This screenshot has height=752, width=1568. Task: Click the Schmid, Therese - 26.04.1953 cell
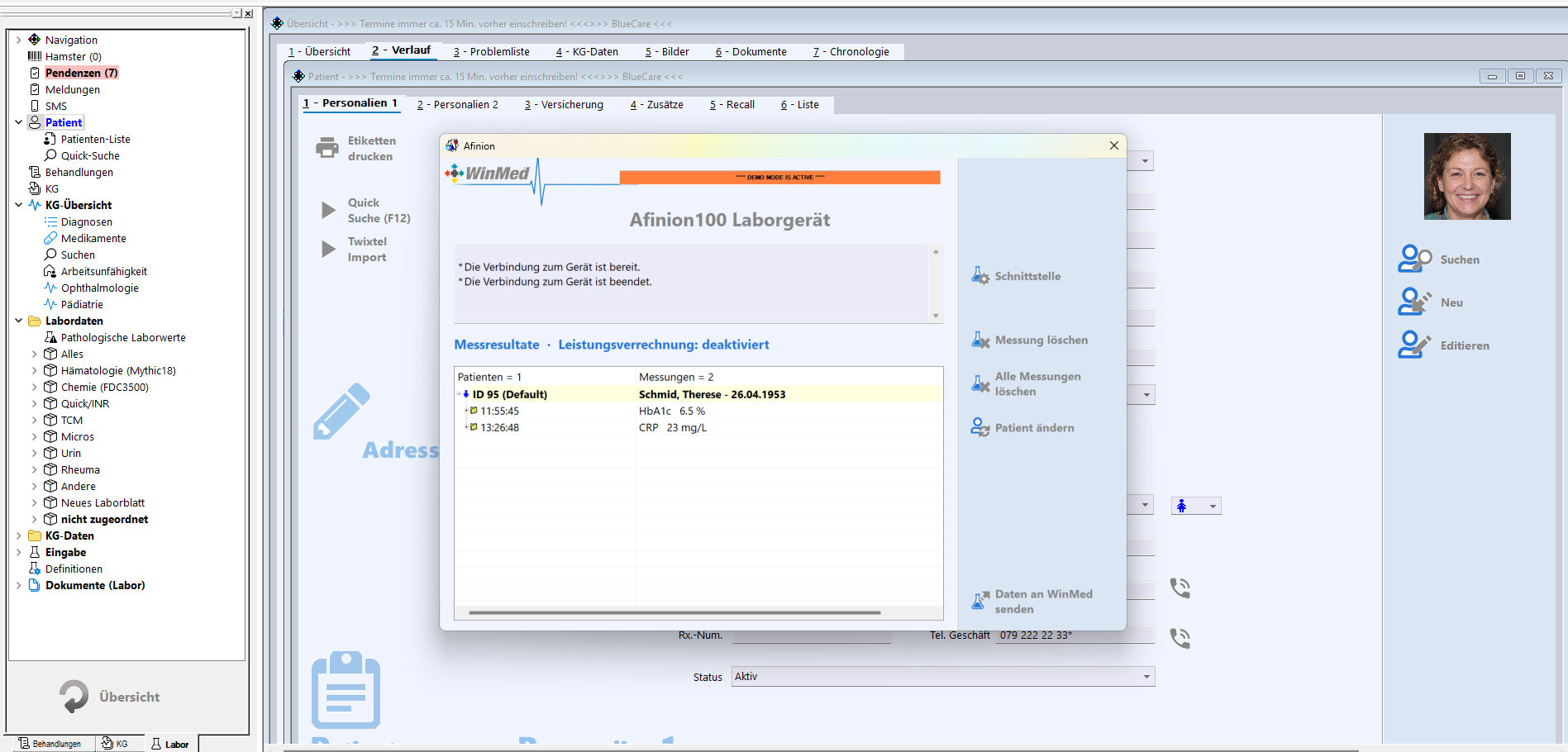[x=713, y=394]
